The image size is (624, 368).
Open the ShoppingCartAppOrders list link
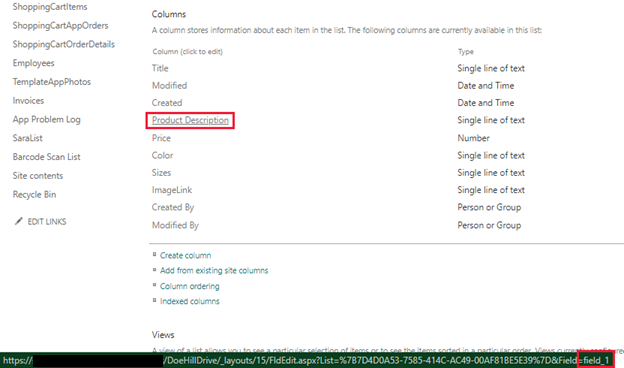60,25
